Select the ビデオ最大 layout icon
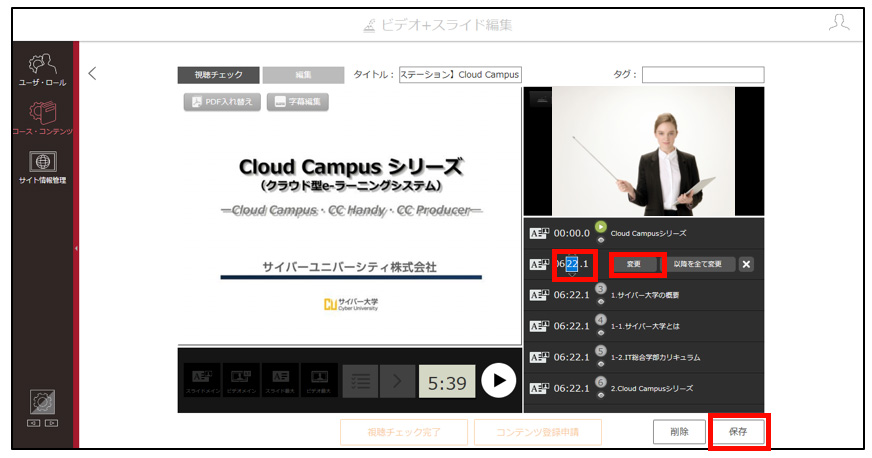This screenshot has height=458, width=872. pyautogui.click(x=319, y=381)
